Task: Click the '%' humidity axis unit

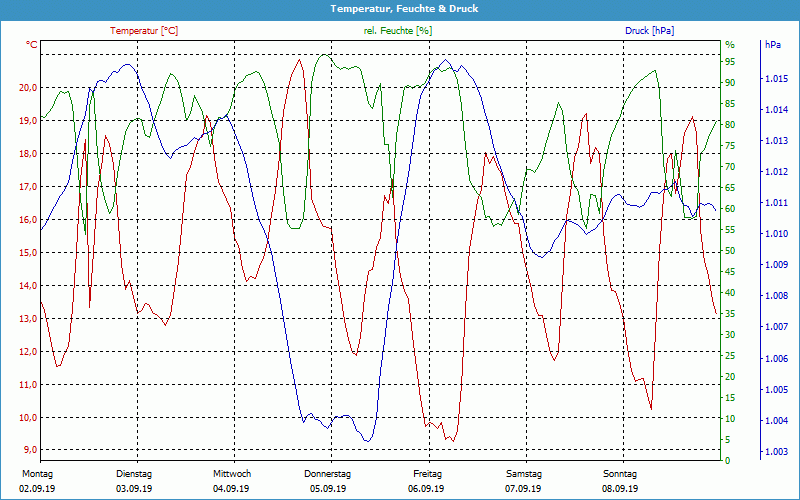Action: (x=730, y=45)
